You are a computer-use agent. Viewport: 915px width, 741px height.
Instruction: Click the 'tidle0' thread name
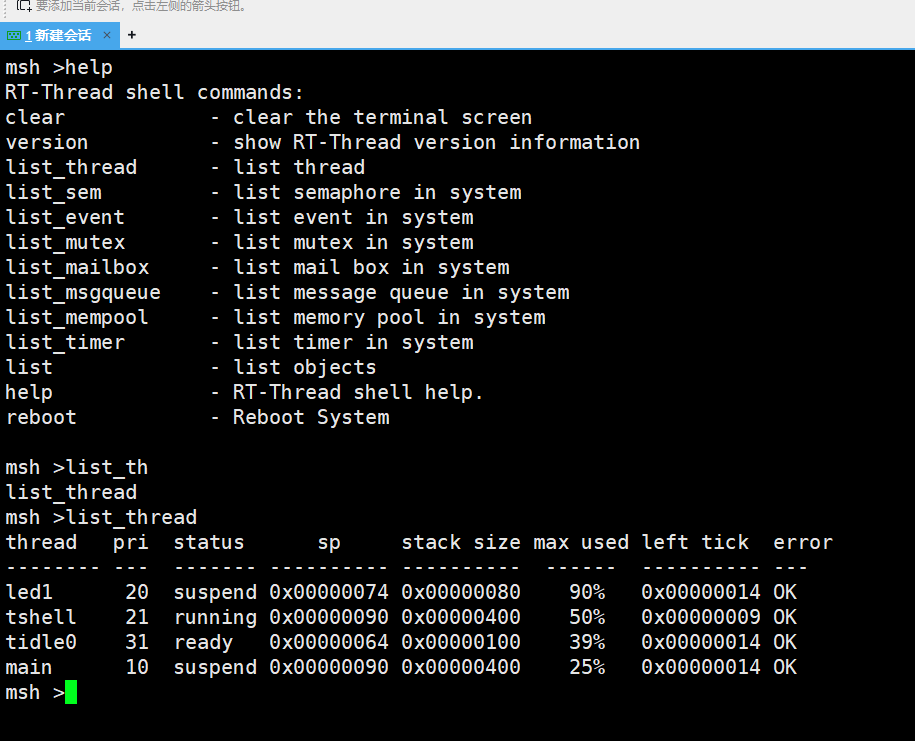click(x=41, y=642)
